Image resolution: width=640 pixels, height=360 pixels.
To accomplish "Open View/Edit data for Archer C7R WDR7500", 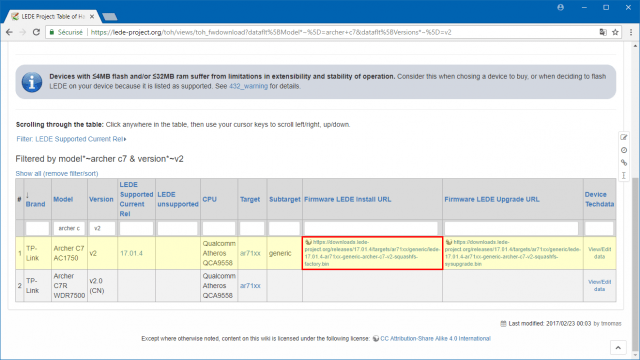I will (600, 286).
